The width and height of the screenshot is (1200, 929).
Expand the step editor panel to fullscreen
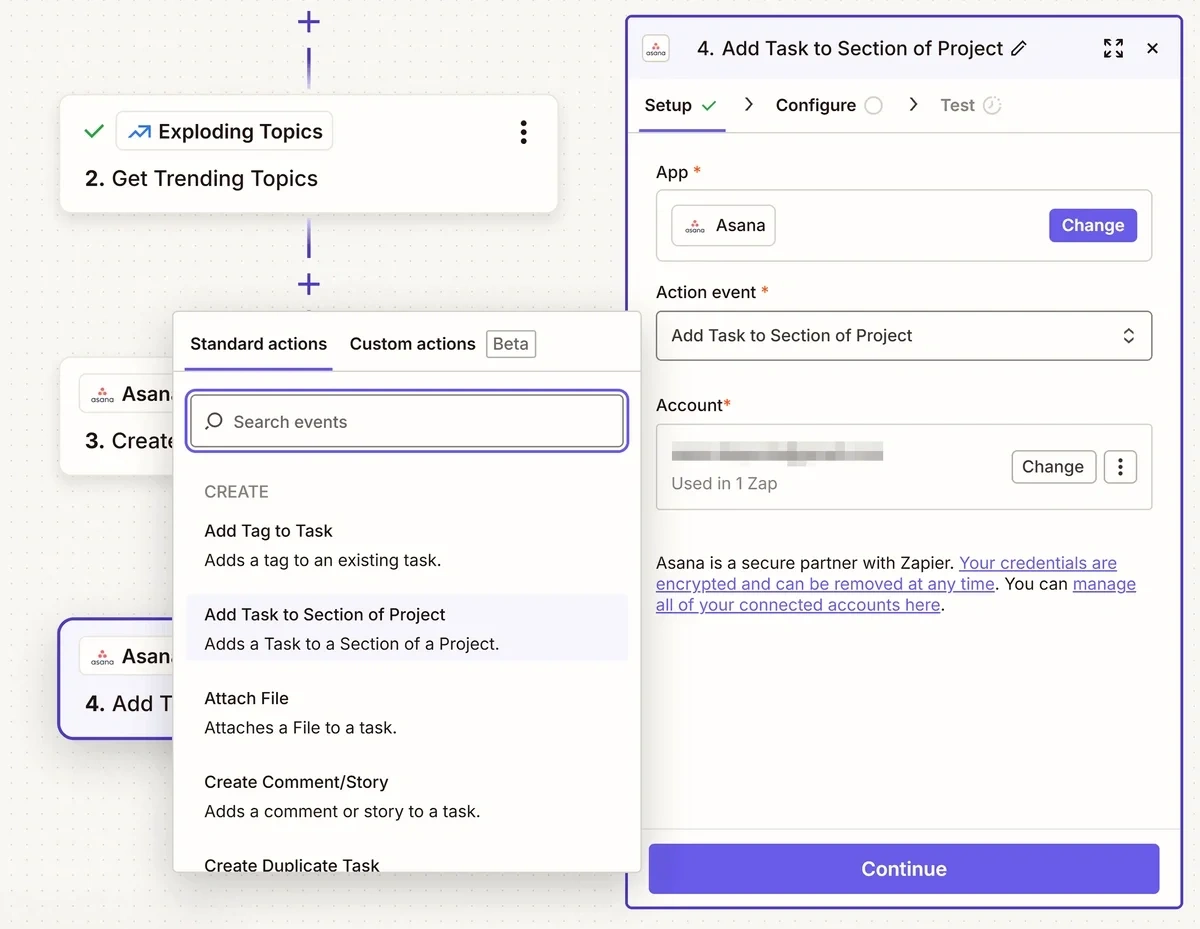point(1113,48)
